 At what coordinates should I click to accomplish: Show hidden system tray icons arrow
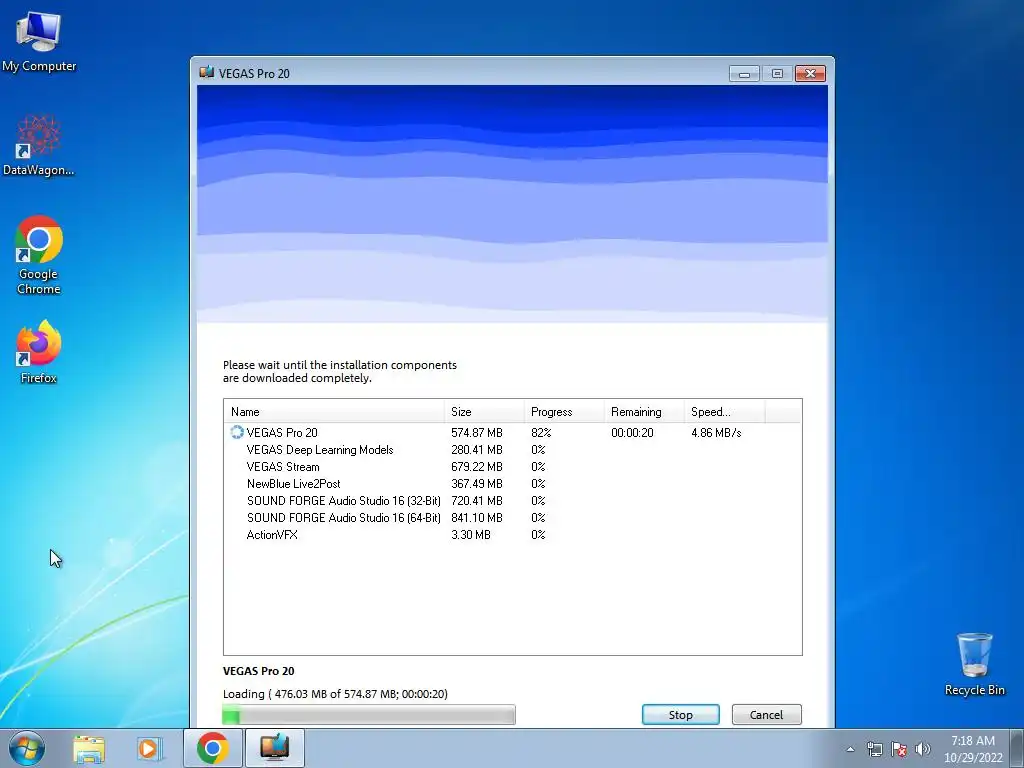pyautogui.click(x=850, y=749)
